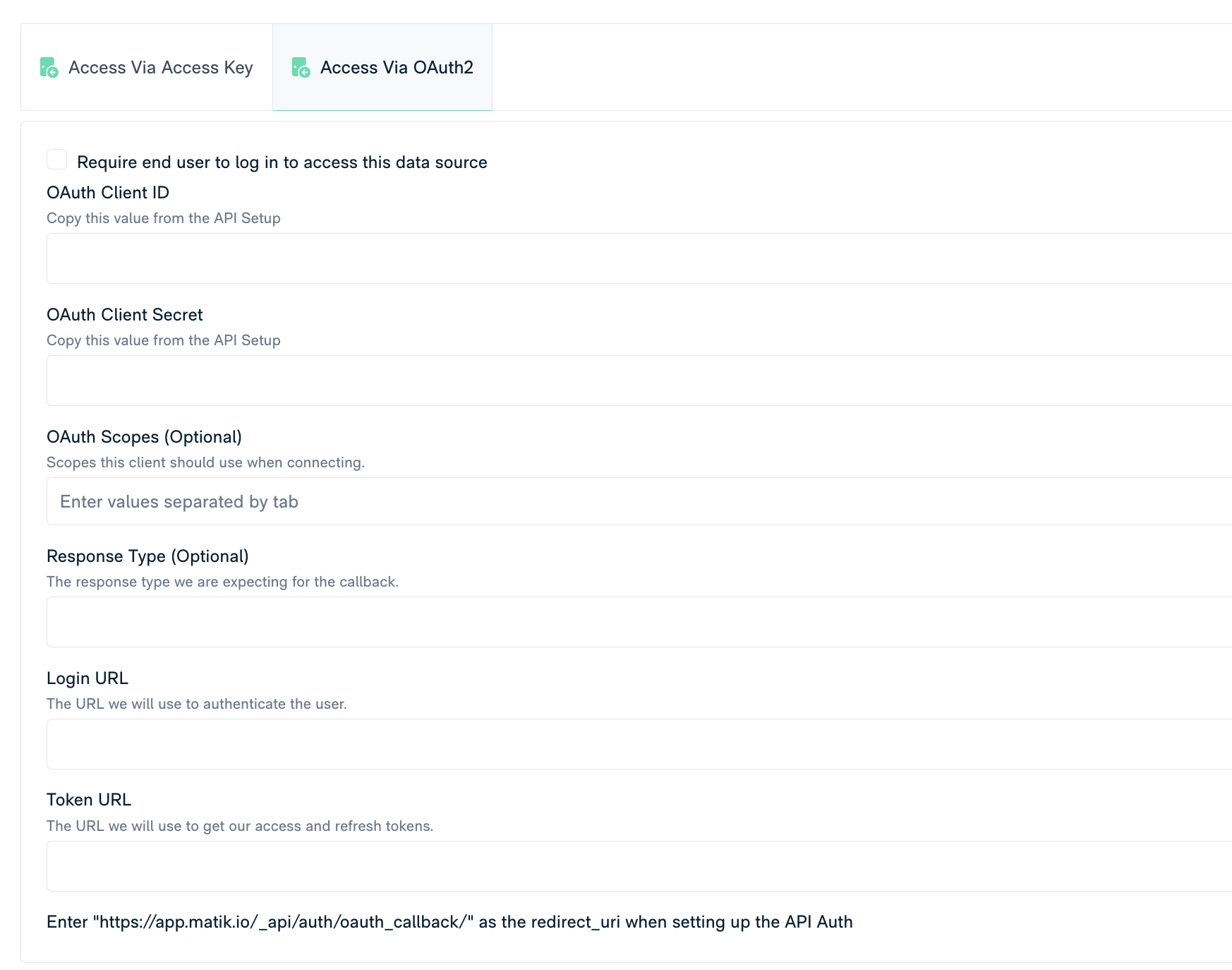
Task: Select the Access Via OAuth2 tab label
Action: coord(397,68)
